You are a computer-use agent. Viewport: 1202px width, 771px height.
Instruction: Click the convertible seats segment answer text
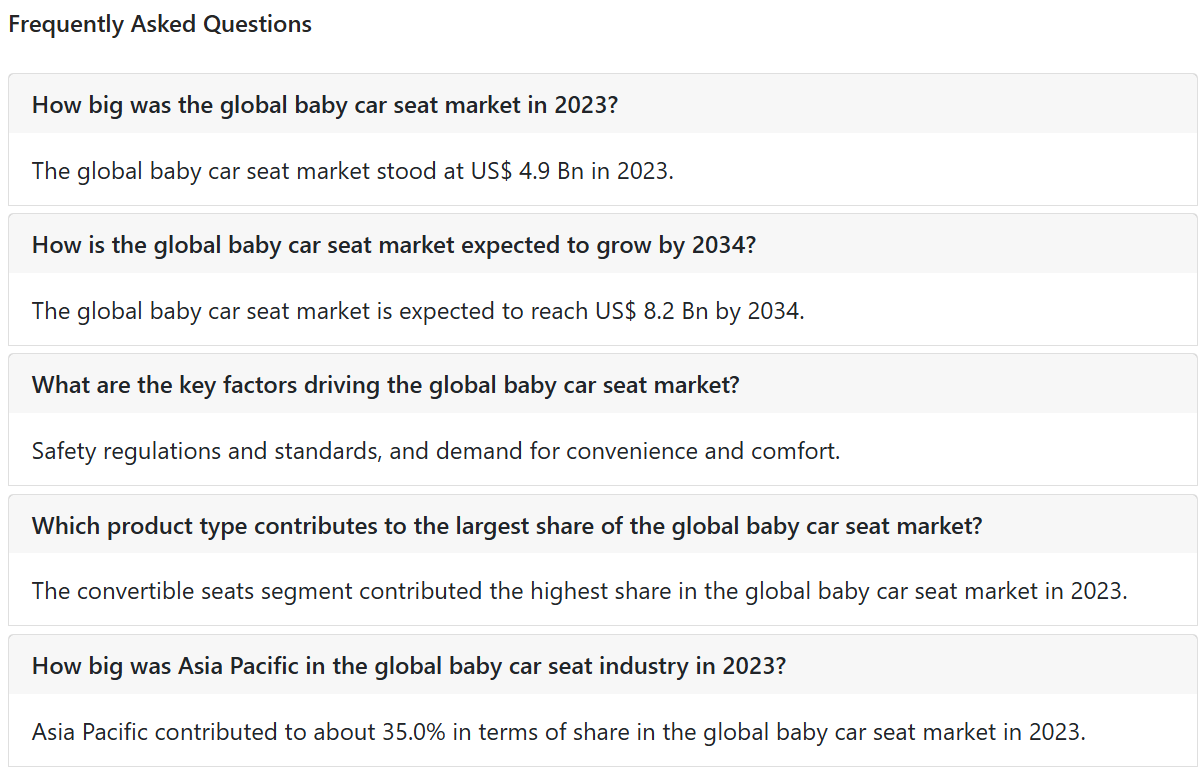pos(580,591)
